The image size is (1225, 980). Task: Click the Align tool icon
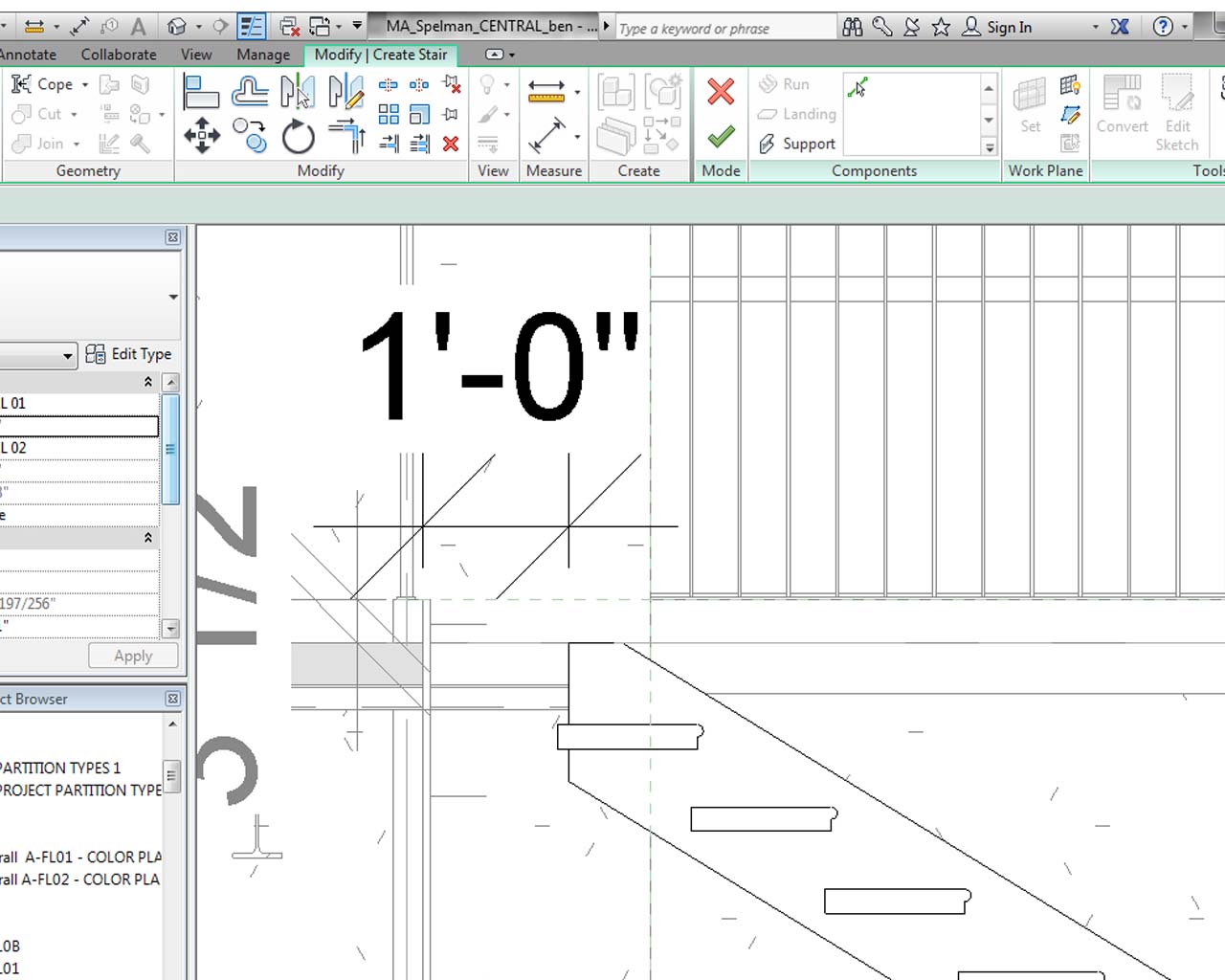[x=201, y=92]
